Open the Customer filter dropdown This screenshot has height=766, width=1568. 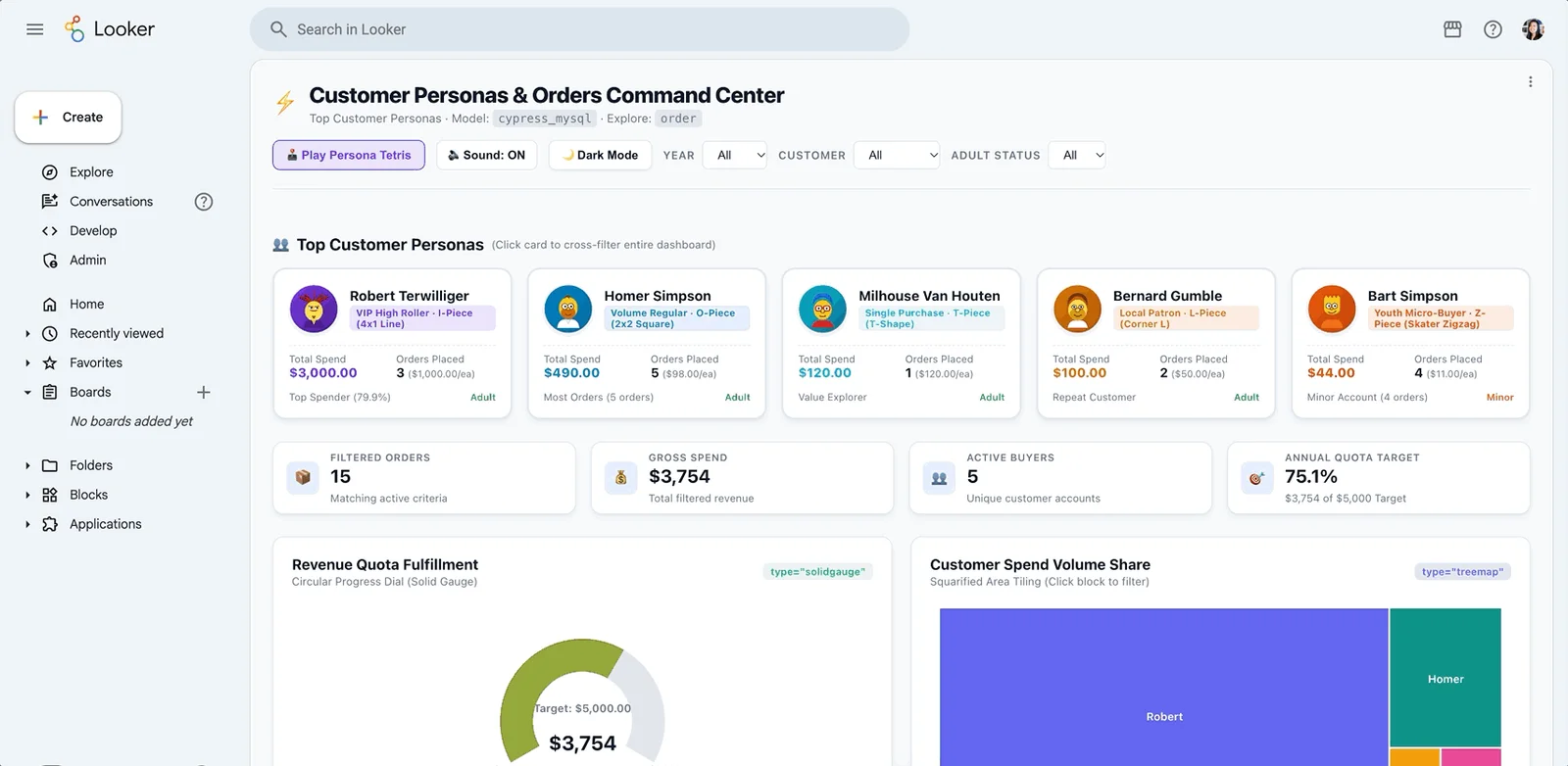(x=897, y=155)
